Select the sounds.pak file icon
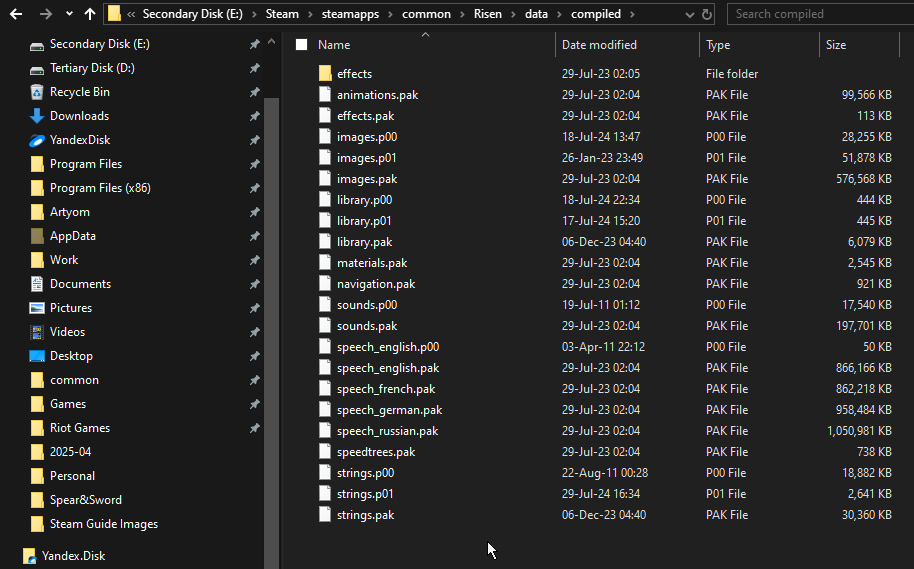 pos(325,325)
